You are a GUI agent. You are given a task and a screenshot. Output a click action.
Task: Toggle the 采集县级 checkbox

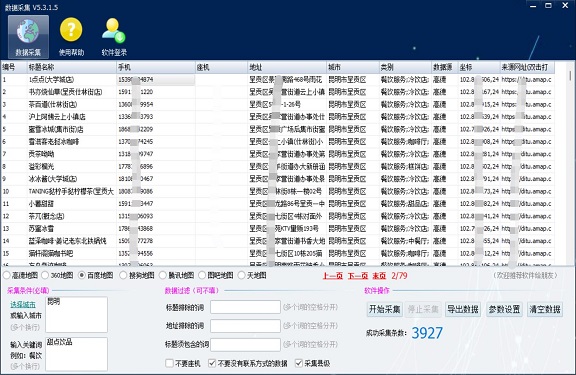(299, 363)
